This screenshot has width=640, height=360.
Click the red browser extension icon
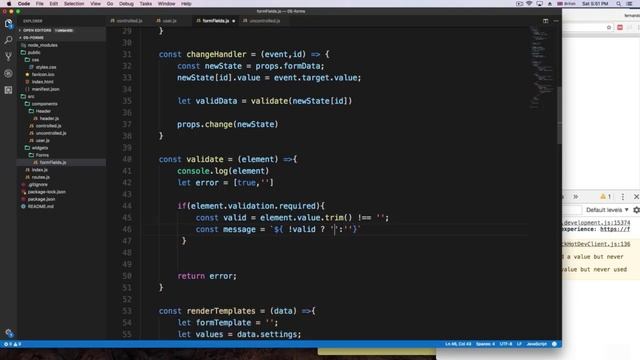pyautogui.click(x=620, y=27)
